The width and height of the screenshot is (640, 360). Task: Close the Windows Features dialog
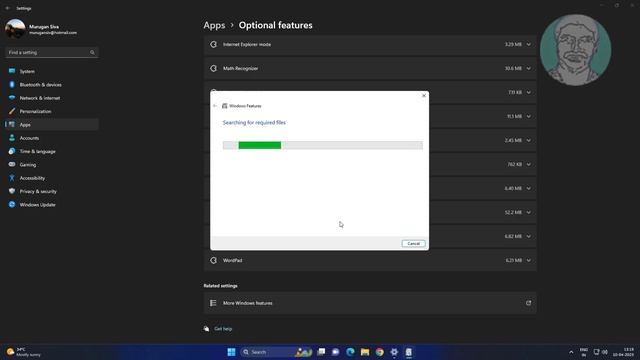pos(424,96)
